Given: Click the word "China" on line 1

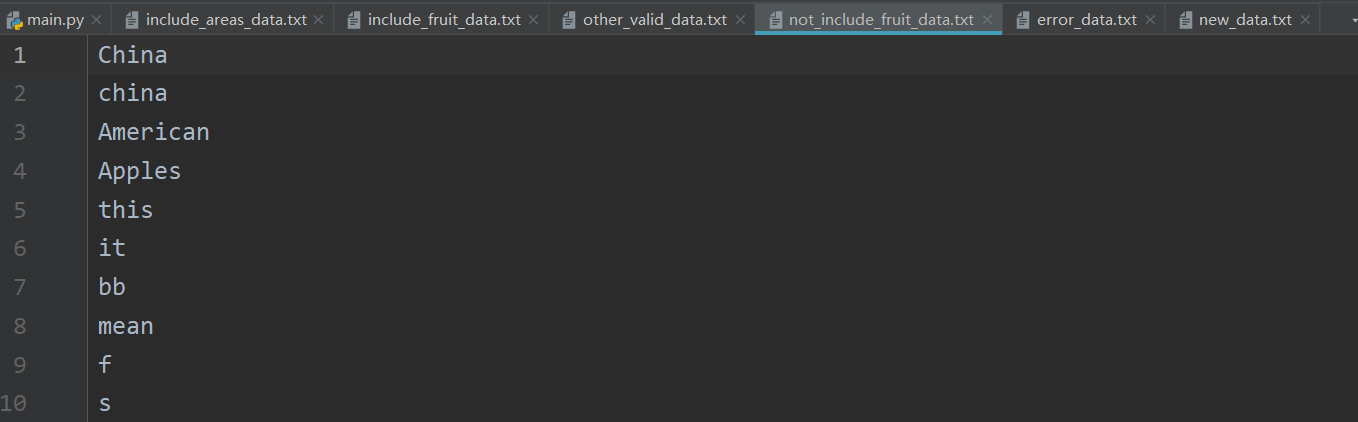Looking at the screenshot, I should point(133,55).
